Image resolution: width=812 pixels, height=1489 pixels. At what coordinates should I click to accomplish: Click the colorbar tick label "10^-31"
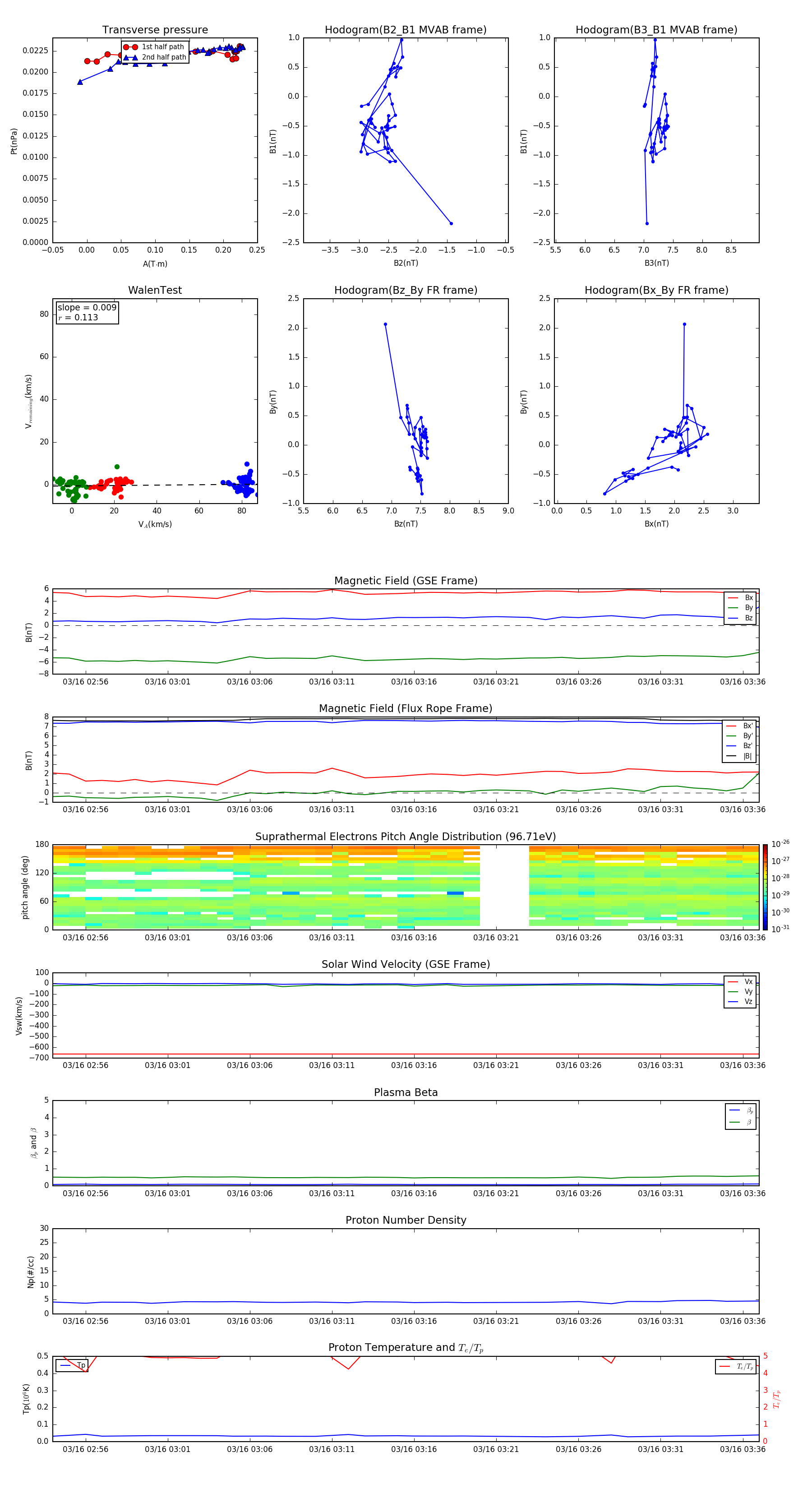pos(780,929)
